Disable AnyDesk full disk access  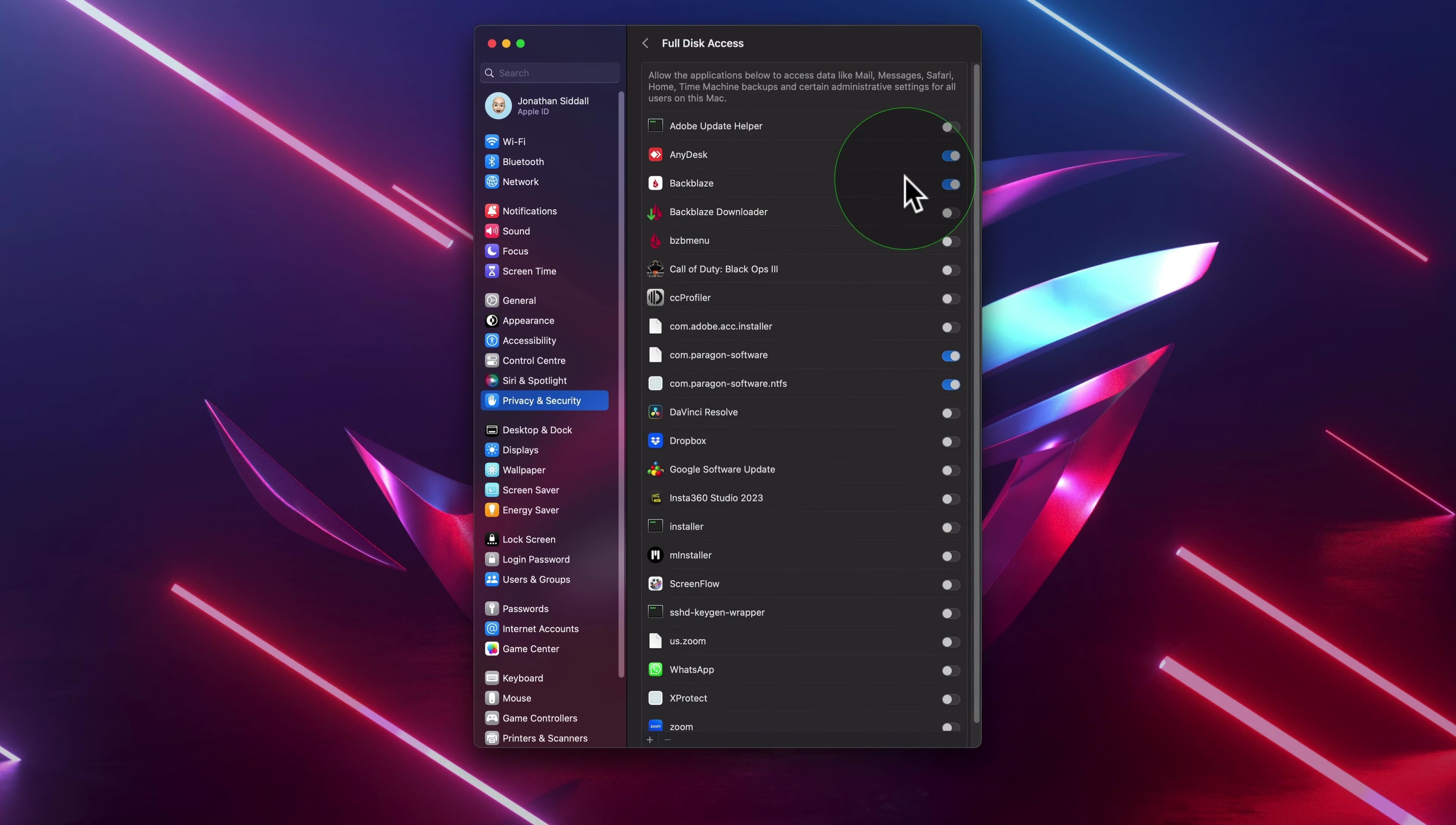tap(951, 155)
